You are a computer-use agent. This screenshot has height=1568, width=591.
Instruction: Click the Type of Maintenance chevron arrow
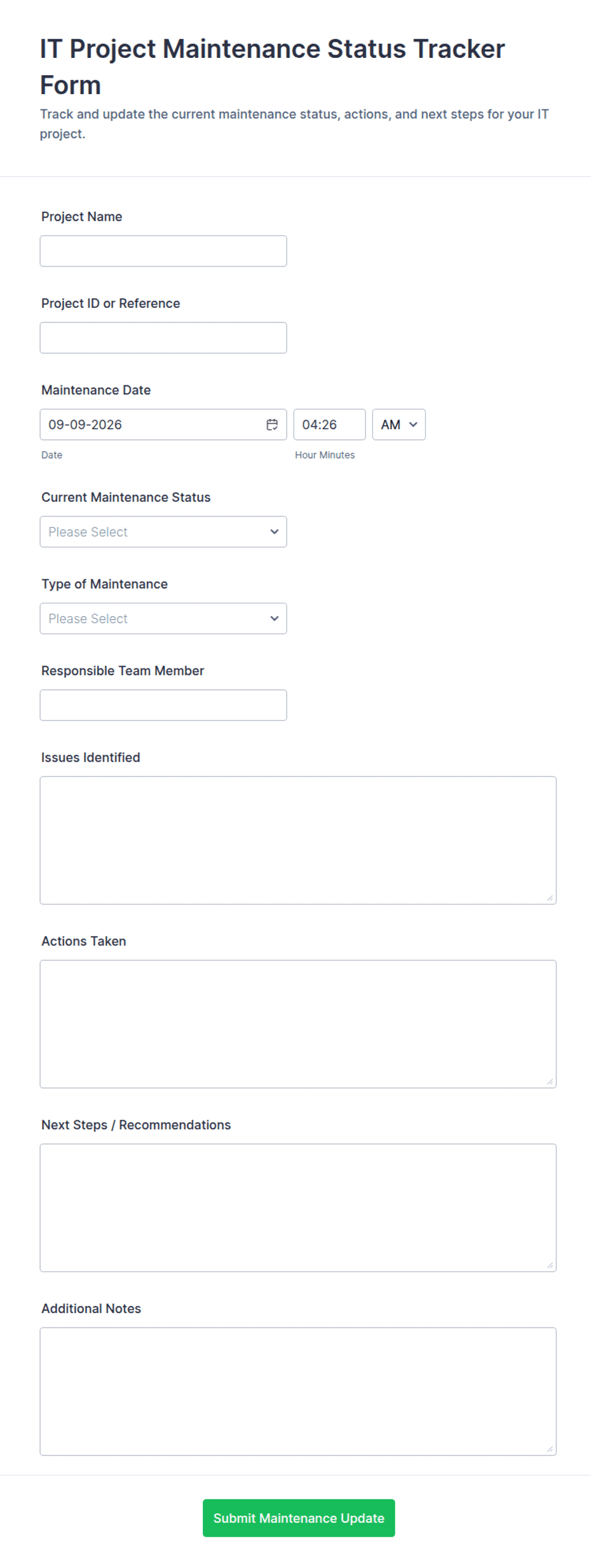coord(275,619)
